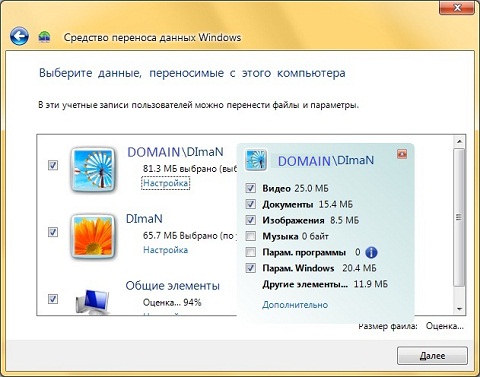Click the Windows Easy Transfer title icon

44,37
